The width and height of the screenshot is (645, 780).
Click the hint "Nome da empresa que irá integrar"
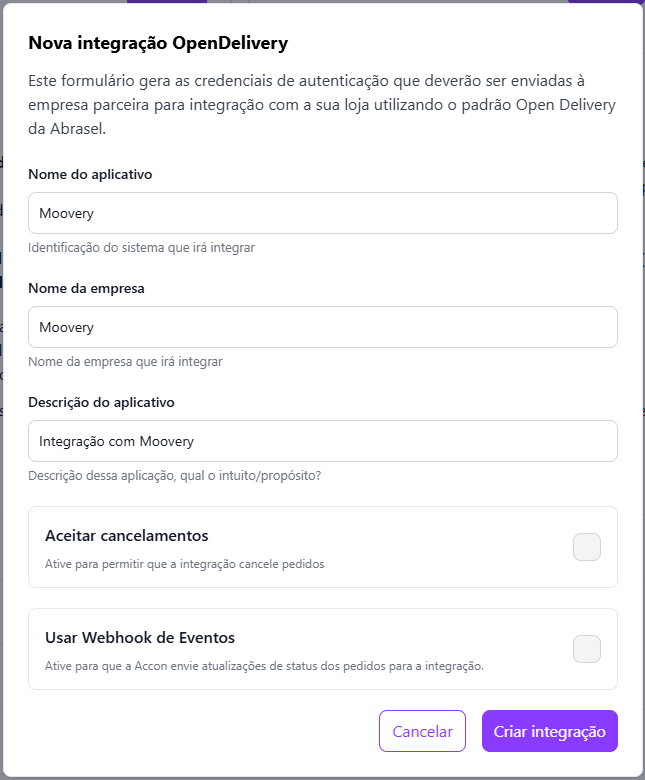(125, 361)
